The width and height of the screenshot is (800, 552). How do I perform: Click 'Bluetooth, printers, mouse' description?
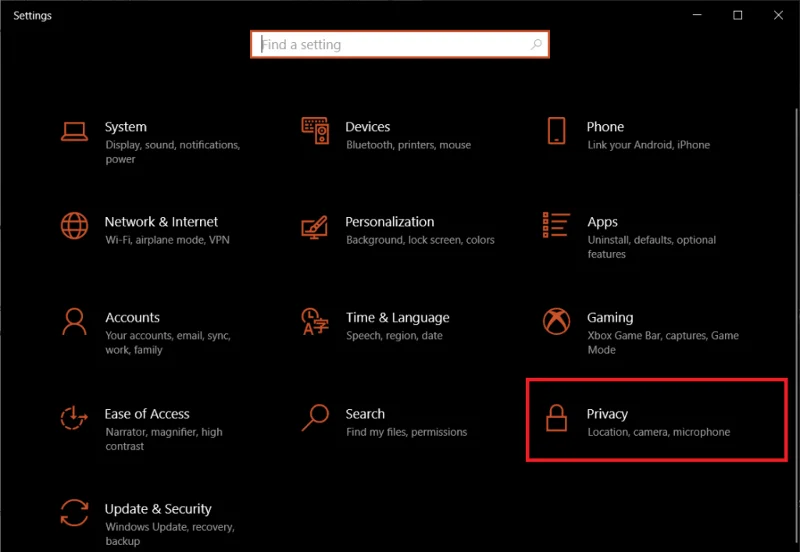[x=408, y=145]
